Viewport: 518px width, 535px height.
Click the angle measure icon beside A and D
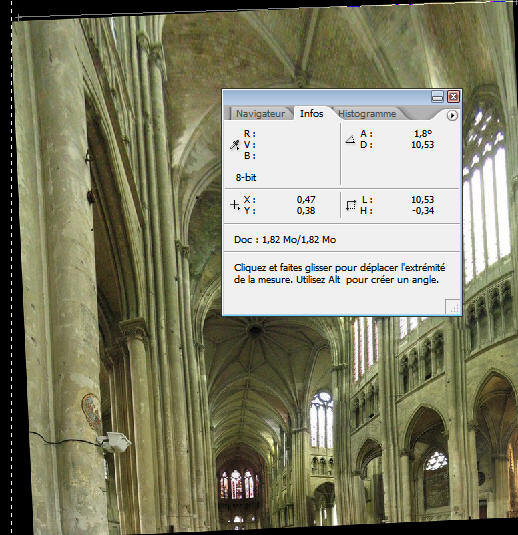pos(350,139)
